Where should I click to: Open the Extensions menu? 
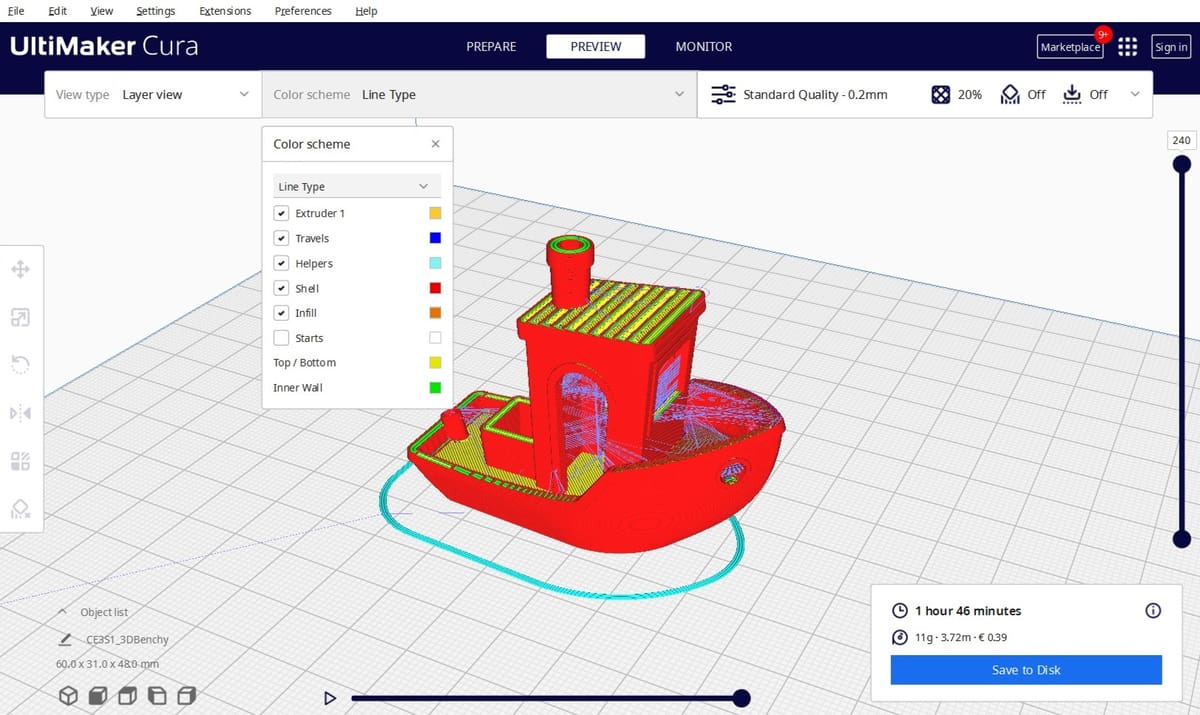(x=225, y=11)
